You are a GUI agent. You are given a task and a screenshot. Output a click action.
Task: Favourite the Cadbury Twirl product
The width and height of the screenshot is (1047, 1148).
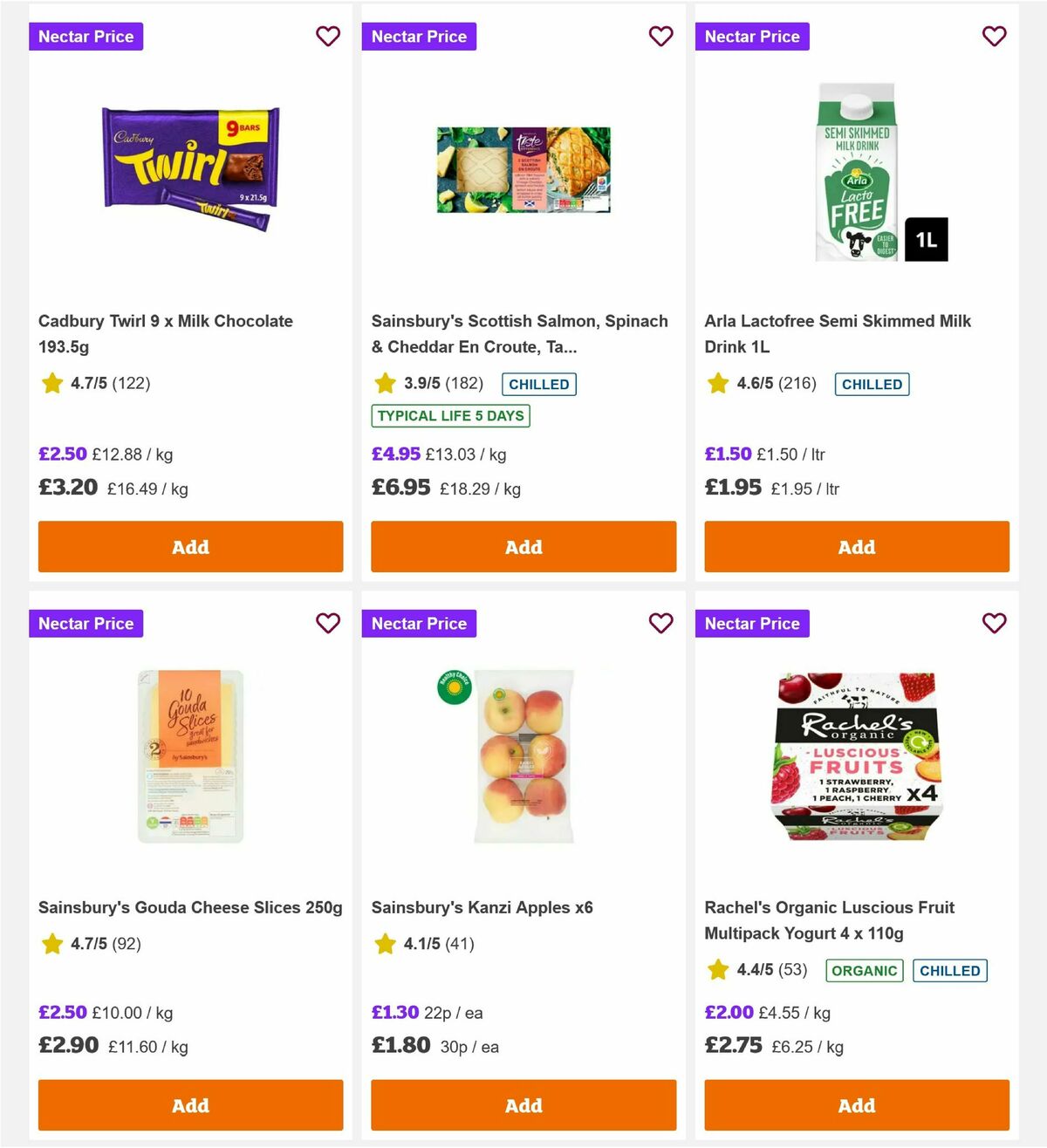(x=328, y=37)
